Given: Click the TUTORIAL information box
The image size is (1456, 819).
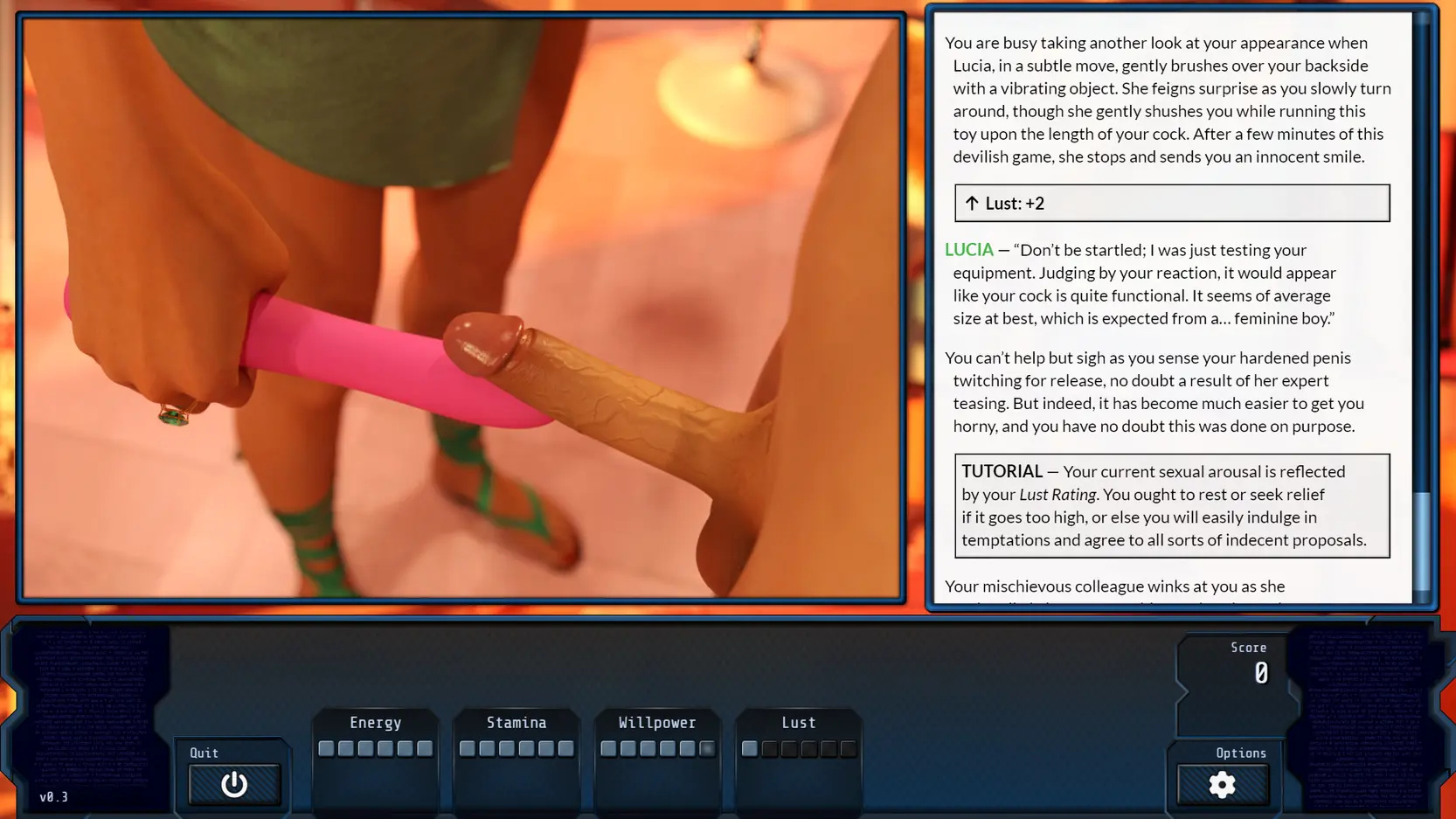Looking at the screenshot, I should point(1171,505).
